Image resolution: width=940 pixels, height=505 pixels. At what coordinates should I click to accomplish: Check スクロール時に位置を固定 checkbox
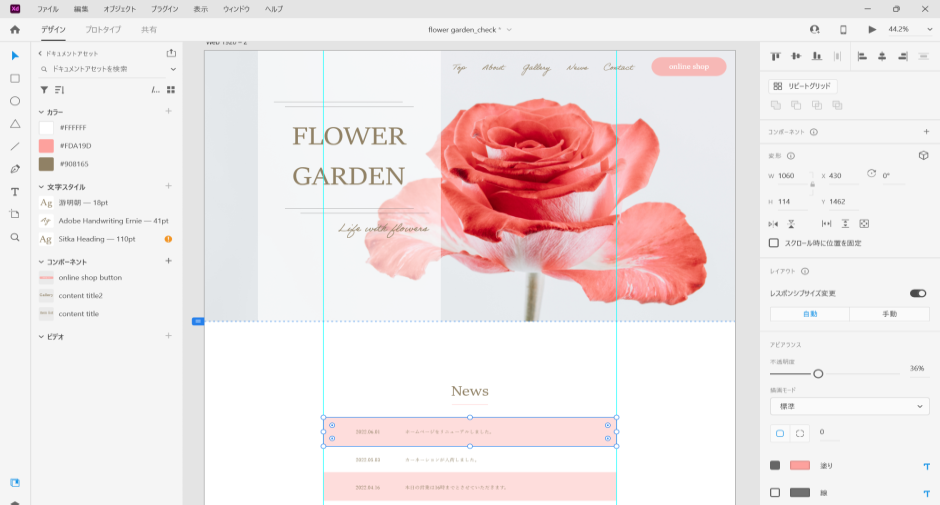[x=774, y=243]
